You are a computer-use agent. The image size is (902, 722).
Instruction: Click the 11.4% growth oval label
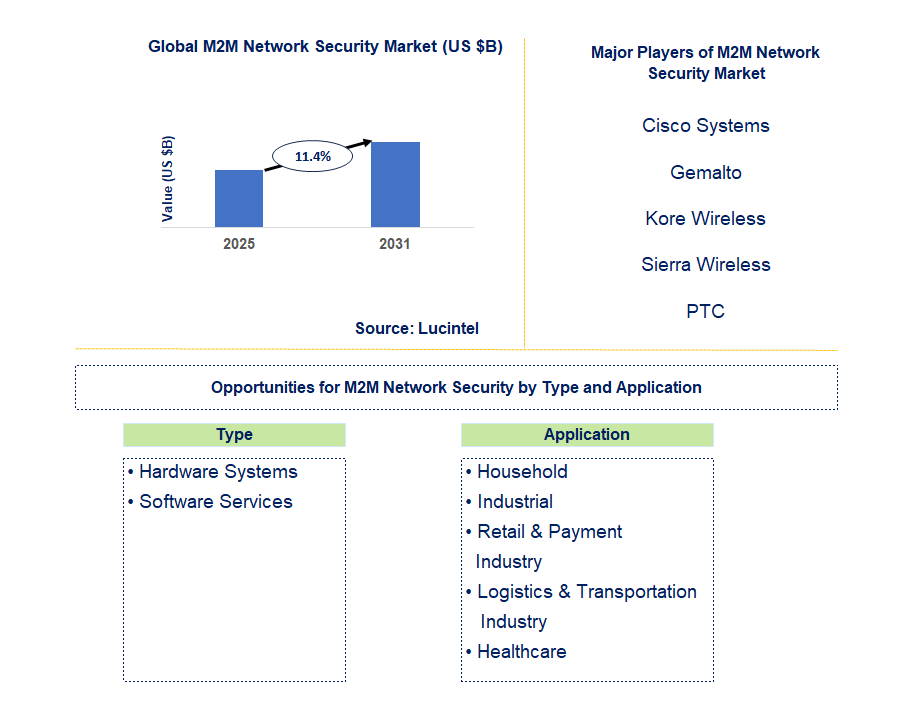[x=312, y=156]
